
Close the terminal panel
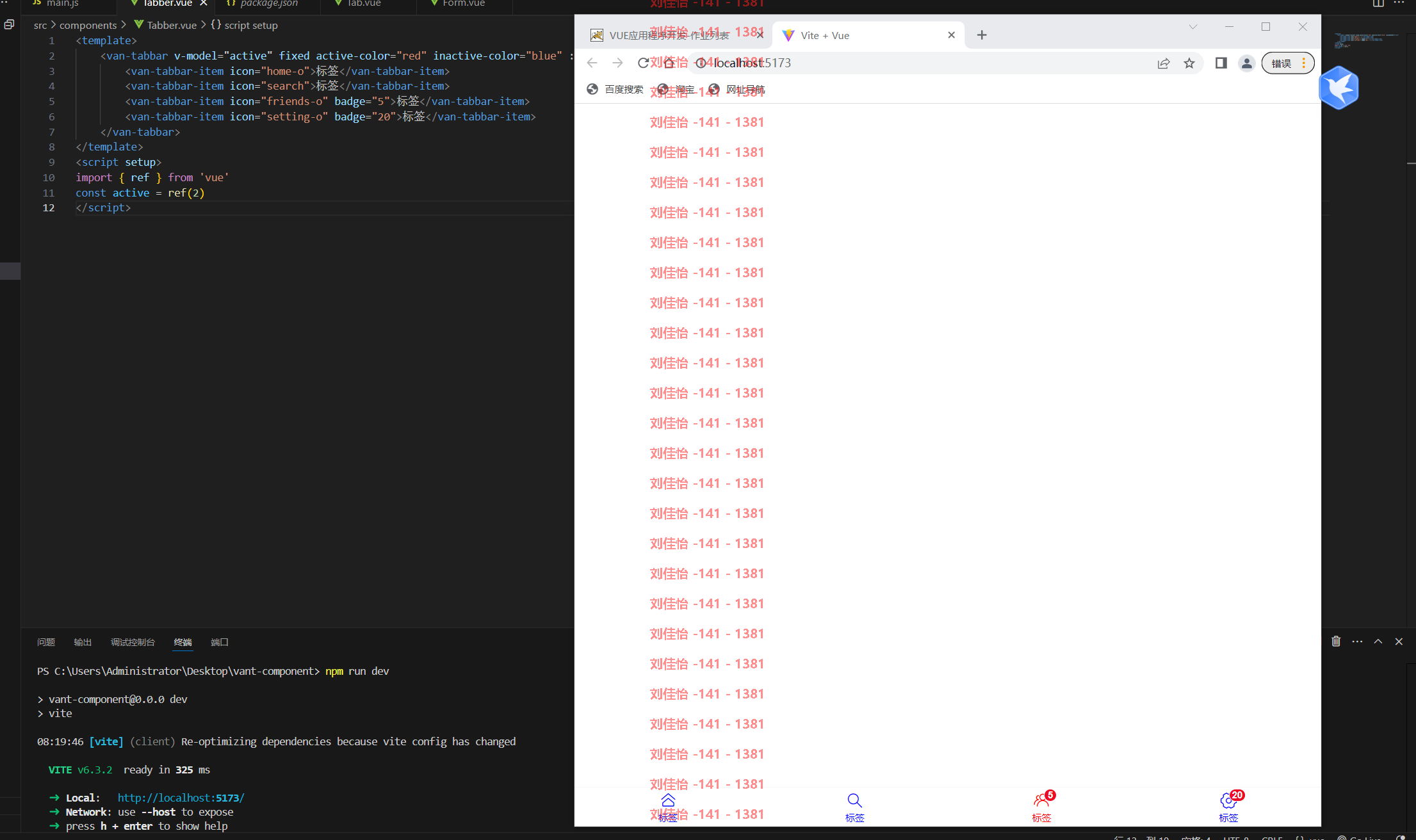pos(1399,641)
